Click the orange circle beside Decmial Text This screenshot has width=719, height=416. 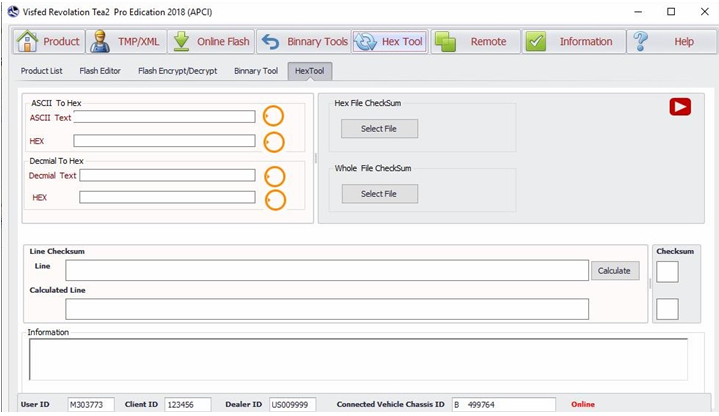click(274, 176)
